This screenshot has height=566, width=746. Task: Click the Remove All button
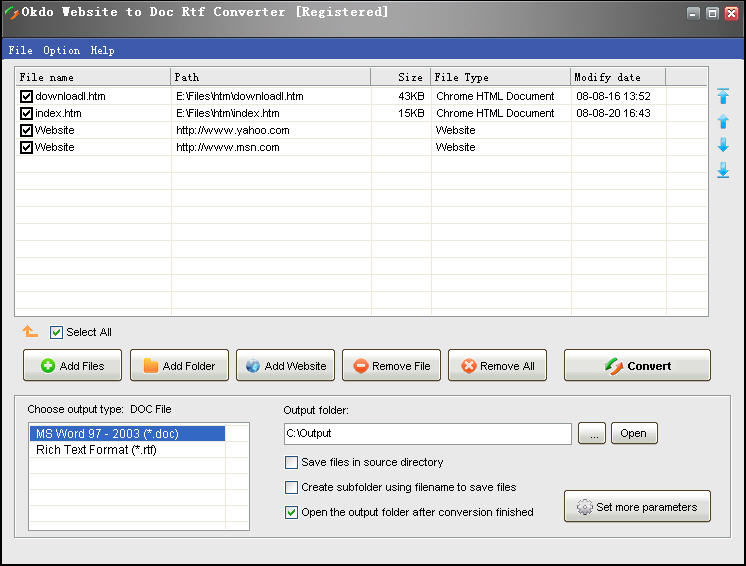497,365
